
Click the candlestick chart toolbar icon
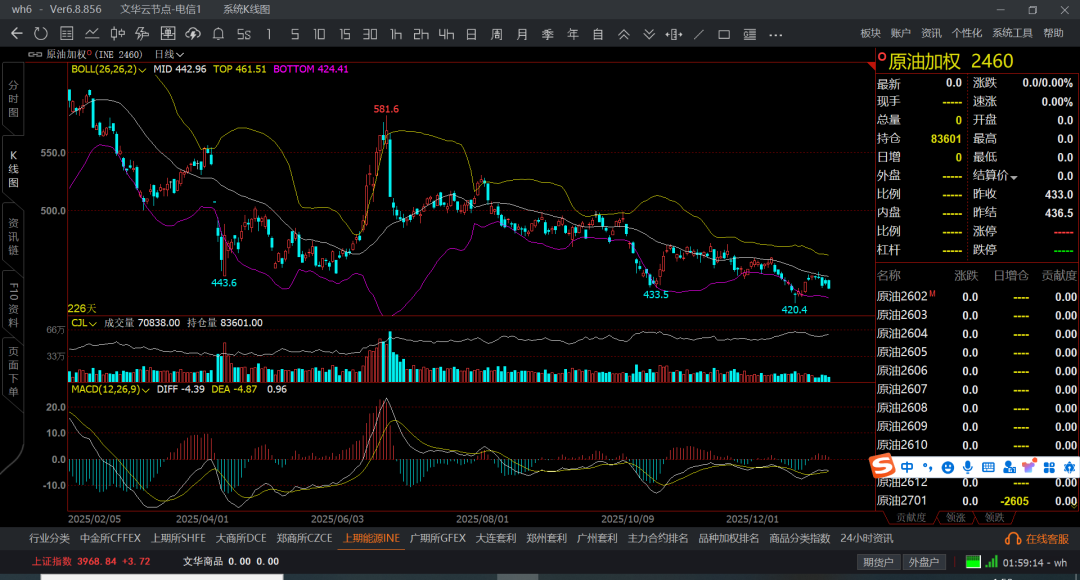click(x=118, y=34)
